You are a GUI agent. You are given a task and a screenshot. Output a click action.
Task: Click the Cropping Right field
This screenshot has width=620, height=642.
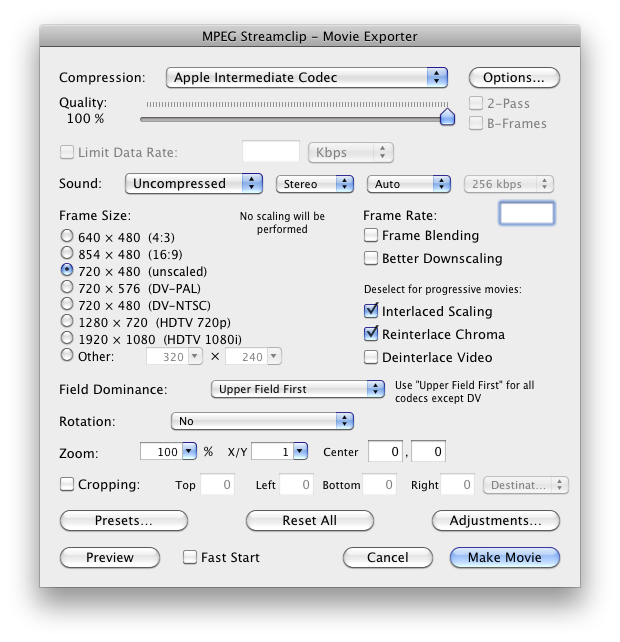[457, 485]
